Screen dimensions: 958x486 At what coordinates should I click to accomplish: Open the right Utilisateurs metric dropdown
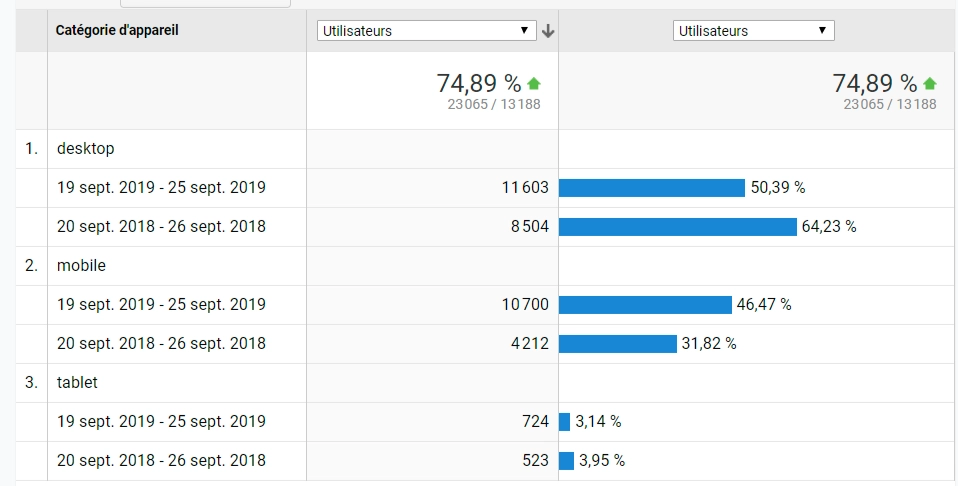754,31
